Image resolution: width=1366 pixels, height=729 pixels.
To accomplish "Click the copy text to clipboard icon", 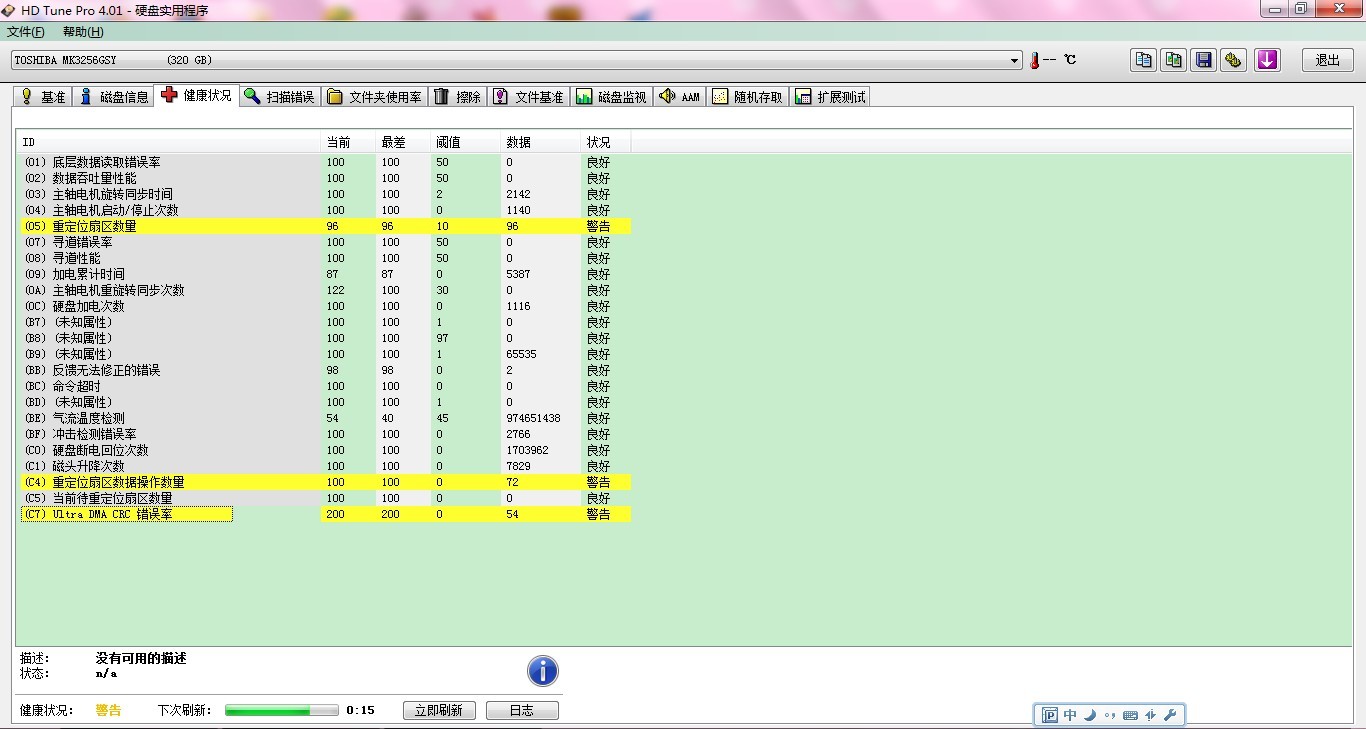I will pos(1143,60).
